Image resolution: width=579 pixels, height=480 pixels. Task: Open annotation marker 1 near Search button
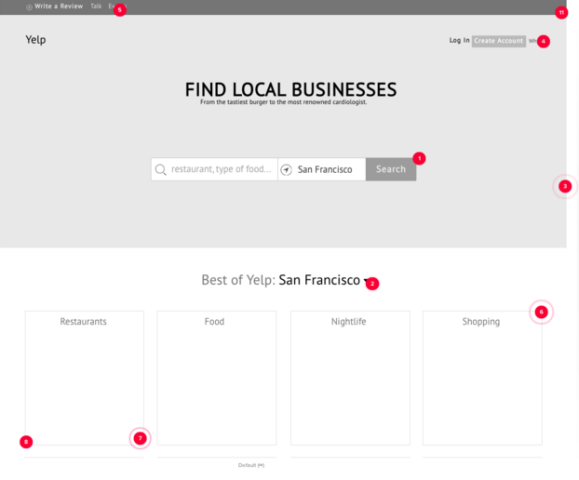419,158
